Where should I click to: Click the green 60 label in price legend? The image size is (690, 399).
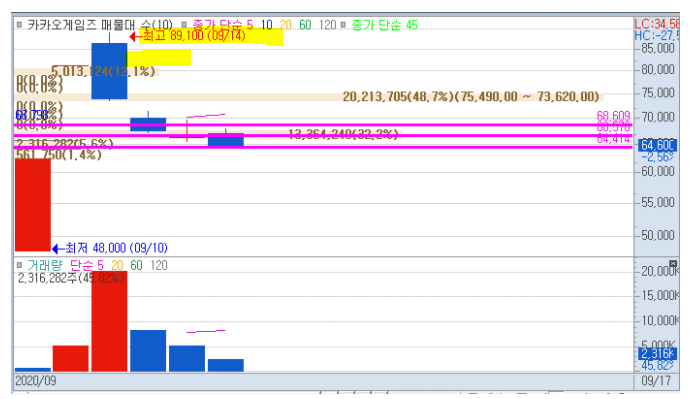click(x=305, y=25)
